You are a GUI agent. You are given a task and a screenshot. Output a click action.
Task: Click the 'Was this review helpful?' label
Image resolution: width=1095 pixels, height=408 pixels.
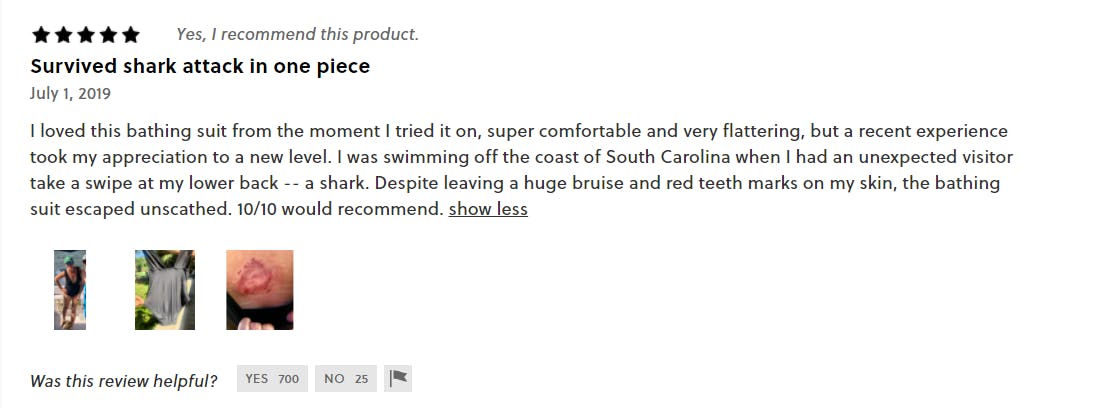[124, 380]
